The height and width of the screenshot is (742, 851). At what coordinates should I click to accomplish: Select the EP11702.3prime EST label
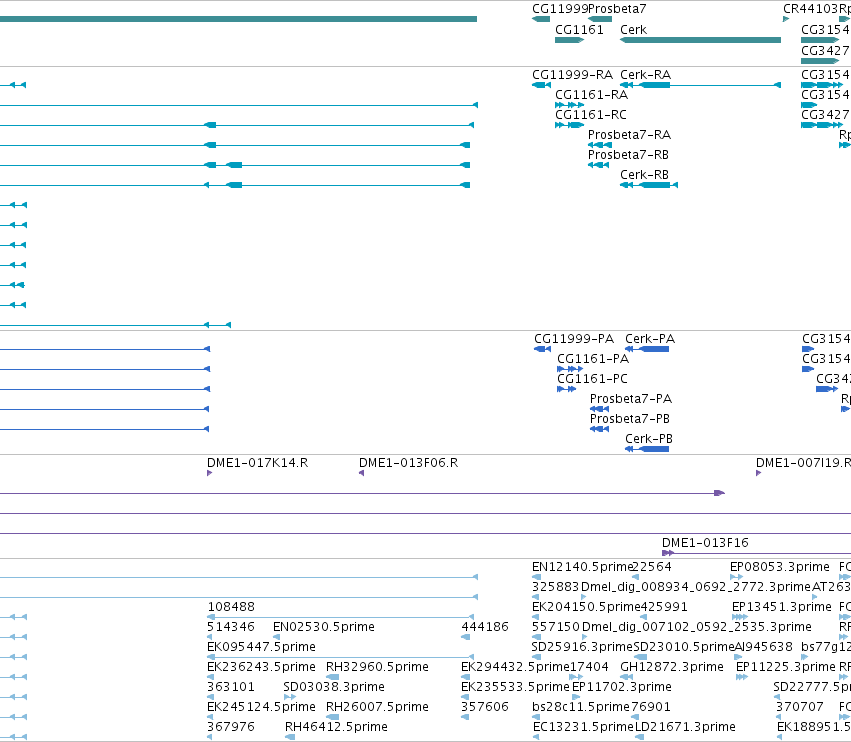coord(622,687)
